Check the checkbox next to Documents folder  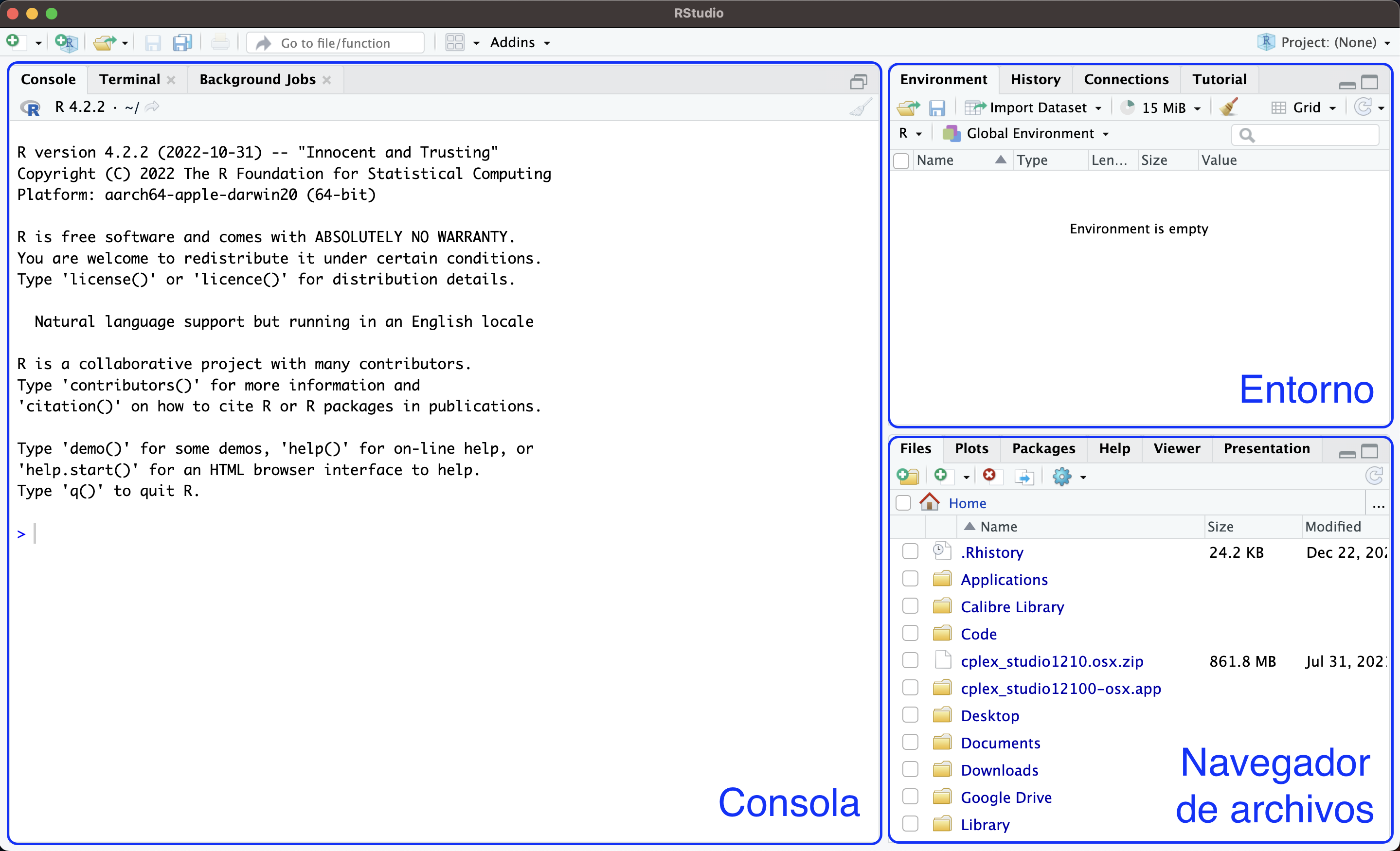tap(909, 743)
